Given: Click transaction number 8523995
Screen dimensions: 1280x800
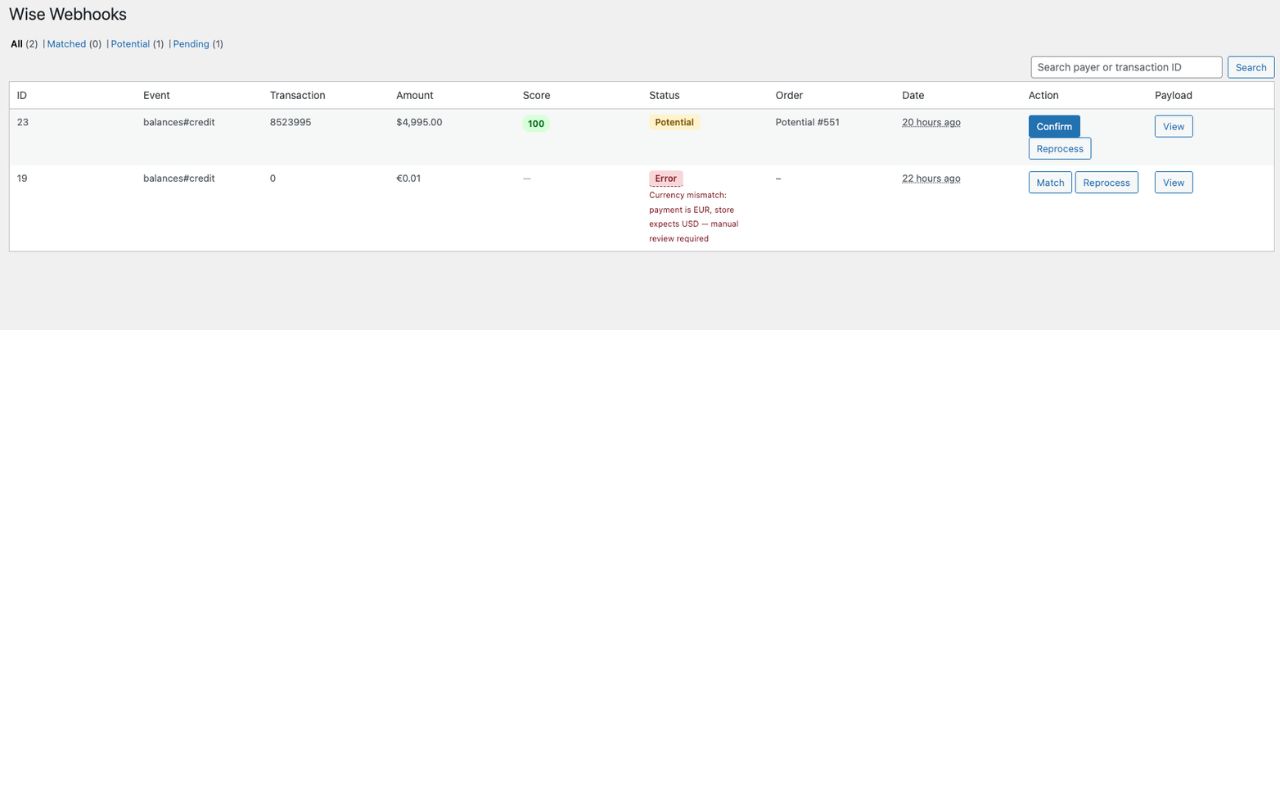Looking at the screenshot, I should click(x=290, y=122).
